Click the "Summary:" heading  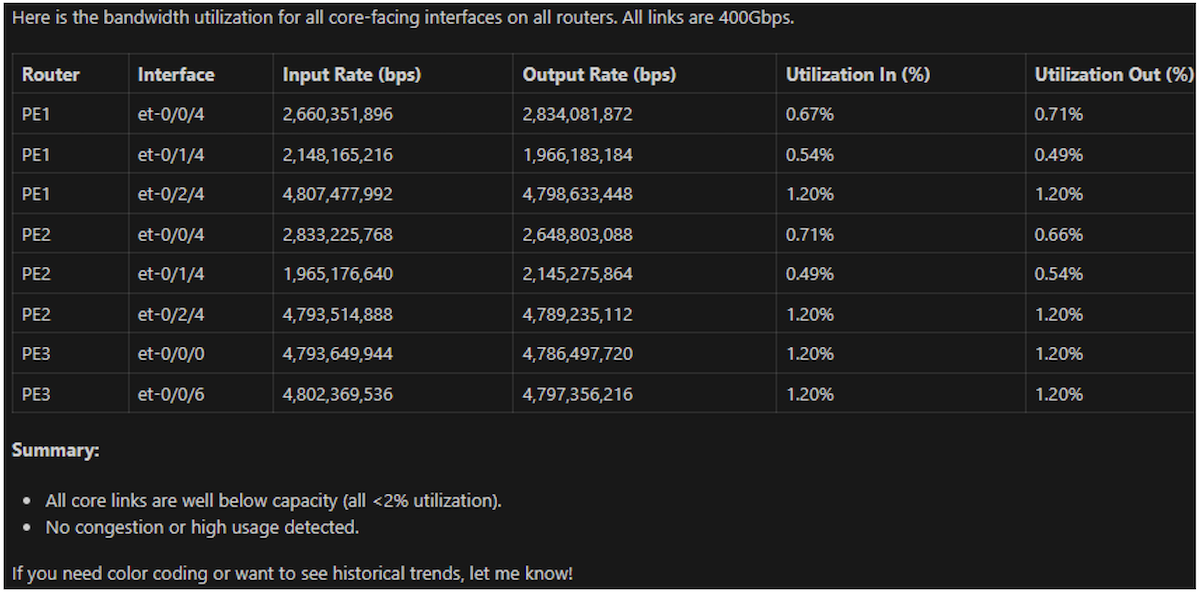[x=55, y=451]
